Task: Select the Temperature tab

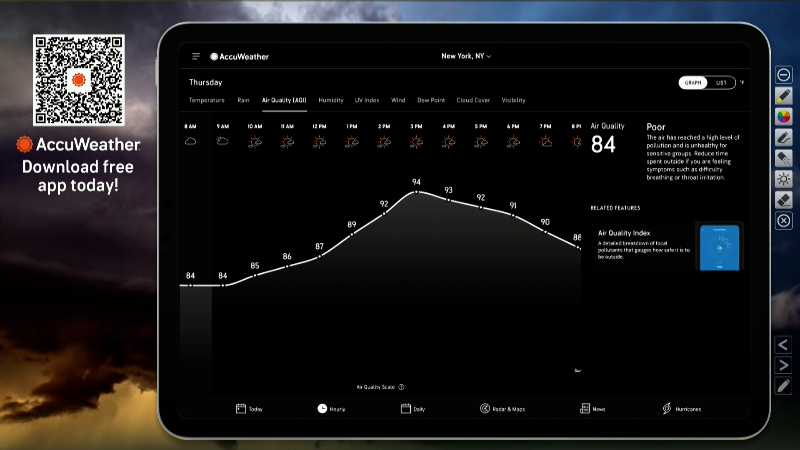Action: 207,100
